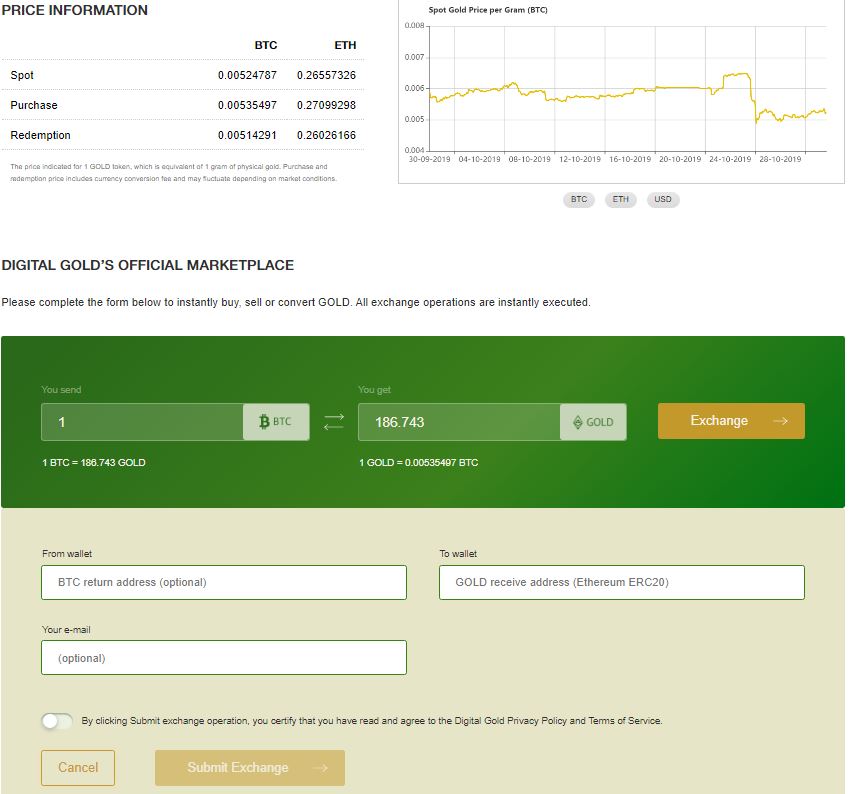The height and width of the screenshot is (794, 850).
Task: Open the GOLD currency selector
Action: [593, 422]
